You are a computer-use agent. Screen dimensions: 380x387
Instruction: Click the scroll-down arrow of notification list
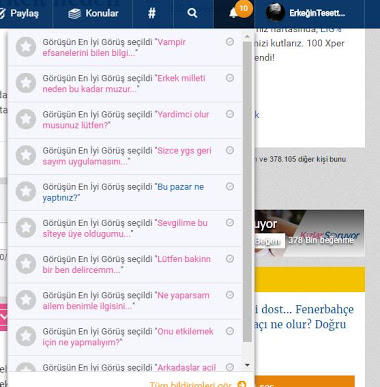[247, 365]
